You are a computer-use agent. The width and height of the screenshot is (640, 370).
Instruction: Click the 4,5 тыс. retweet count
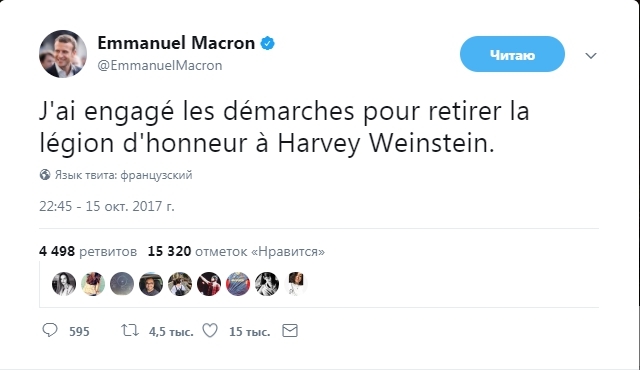(171, 332)
